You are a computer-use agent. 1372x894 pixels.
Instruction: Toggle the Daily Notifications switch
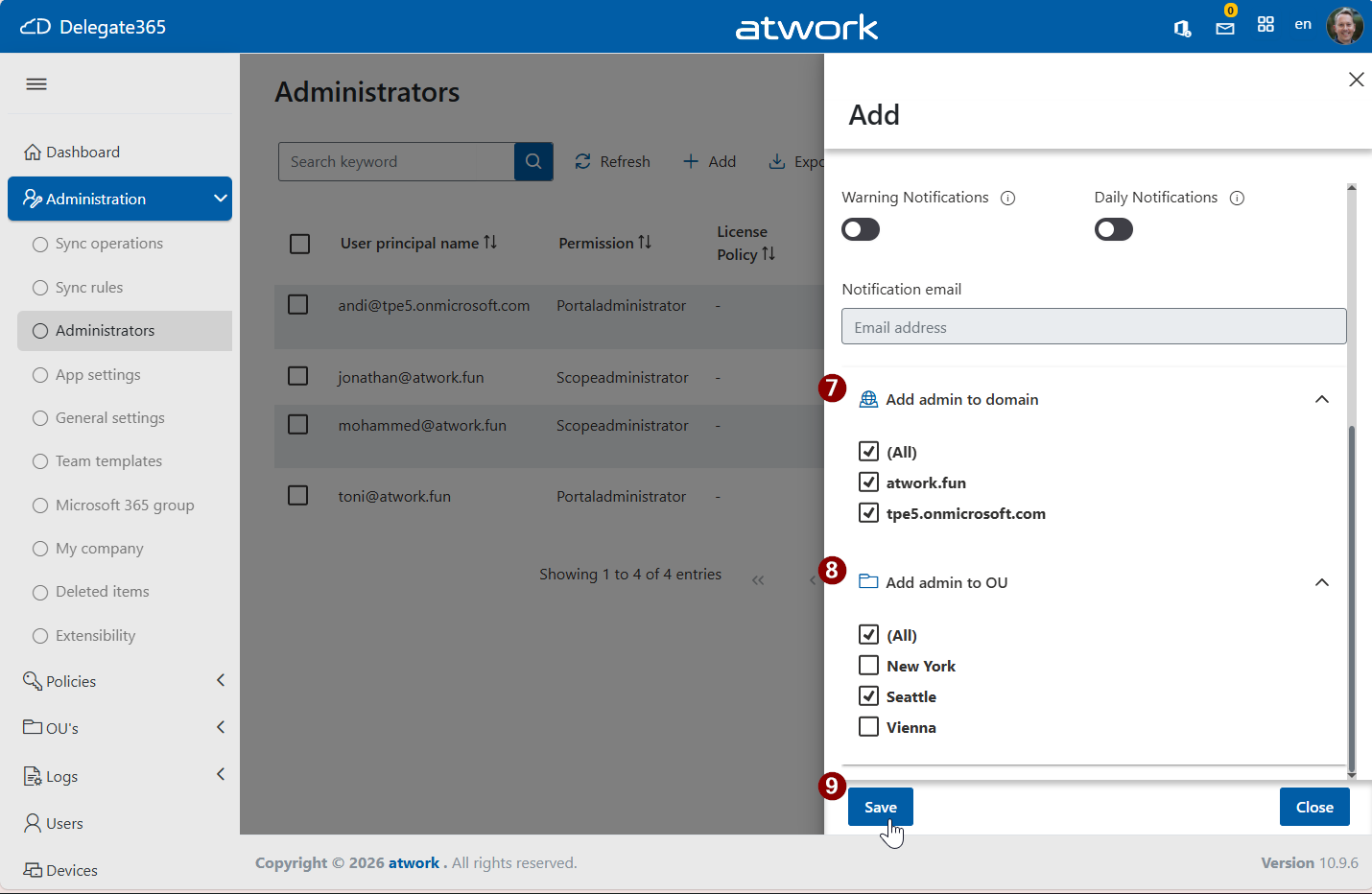tap(1114, 229)
